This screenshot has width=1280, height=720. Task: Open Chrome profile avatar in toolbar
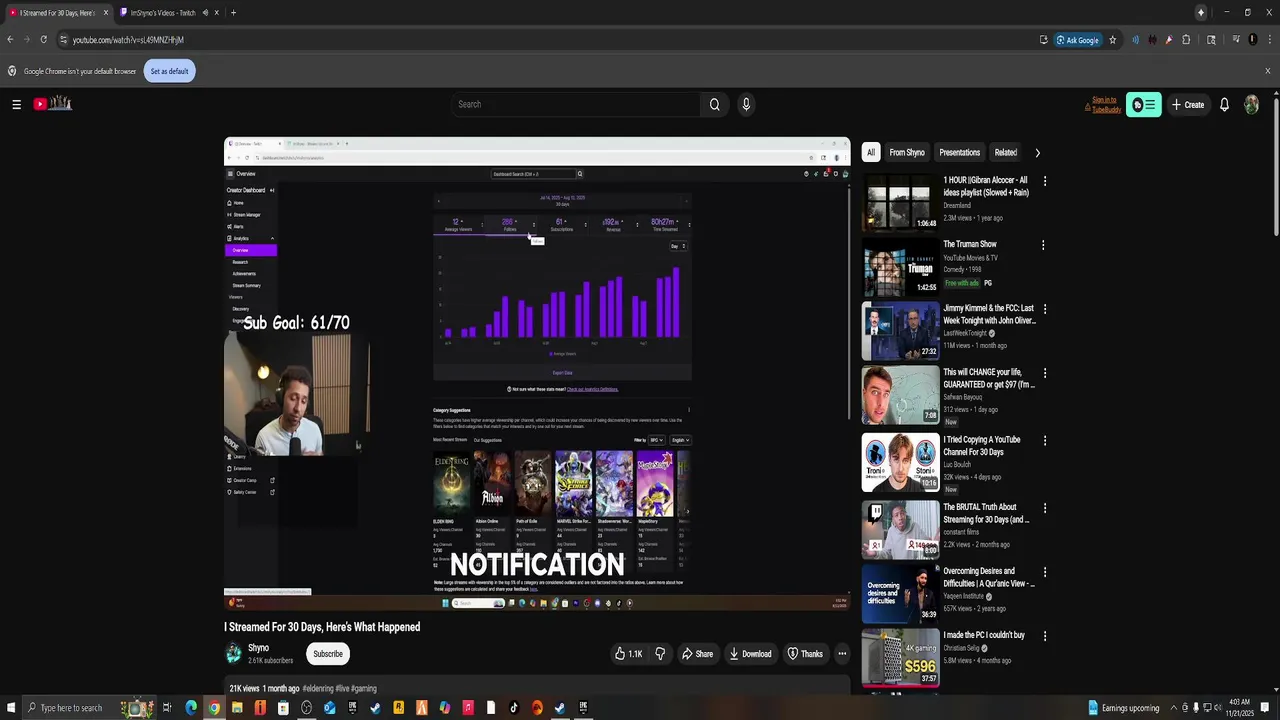(1252, 40)
